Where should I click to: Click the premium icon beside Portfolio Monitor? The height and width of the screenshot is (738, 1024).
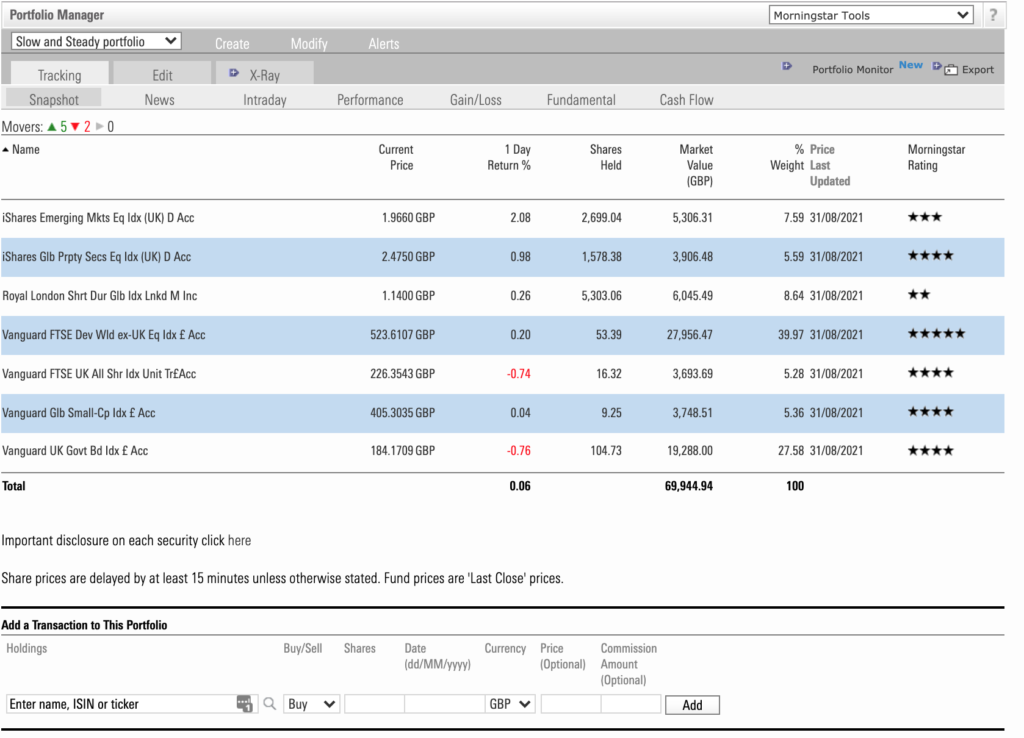pos(787,64)
